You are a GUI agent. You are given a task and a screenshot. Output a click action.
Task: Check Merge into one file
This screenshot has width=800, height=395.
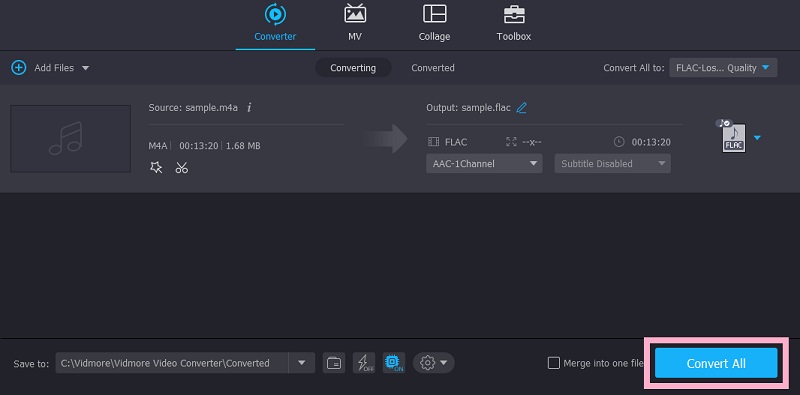click(554, 363)
